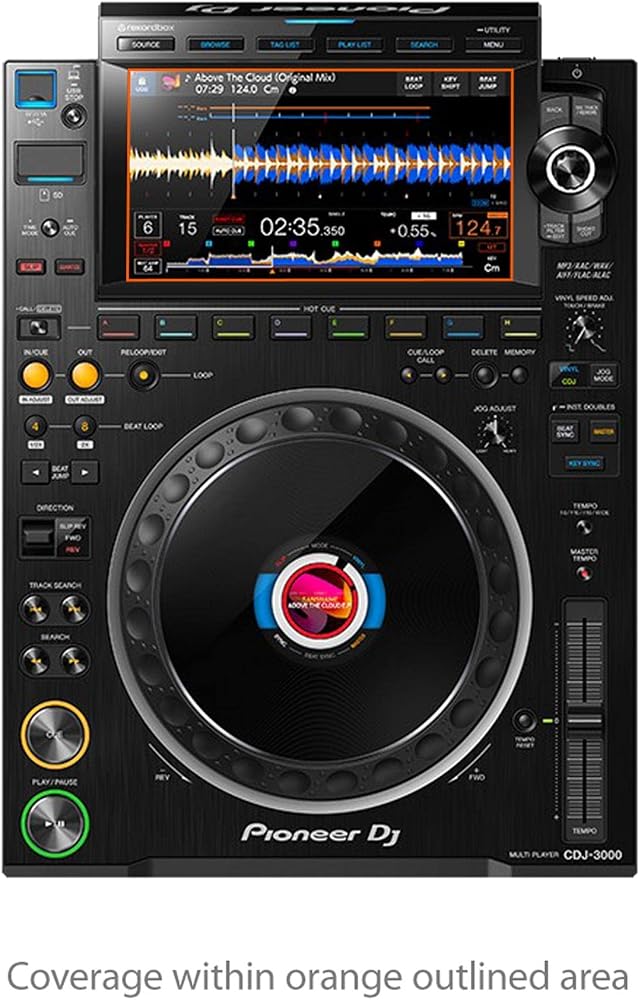Tap the SOURCE button above the display

(x=146, y=45)
